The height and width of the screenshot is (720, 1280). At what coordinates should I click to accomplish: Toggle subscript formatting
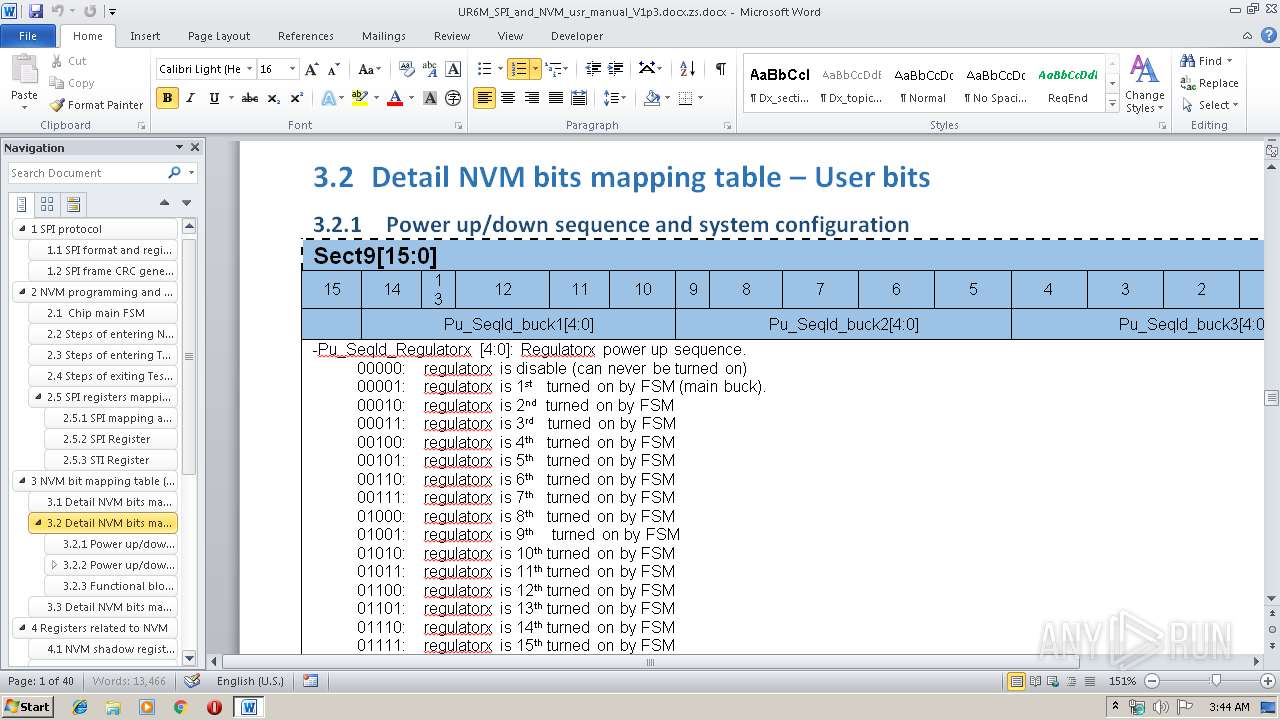pos(274,98)
